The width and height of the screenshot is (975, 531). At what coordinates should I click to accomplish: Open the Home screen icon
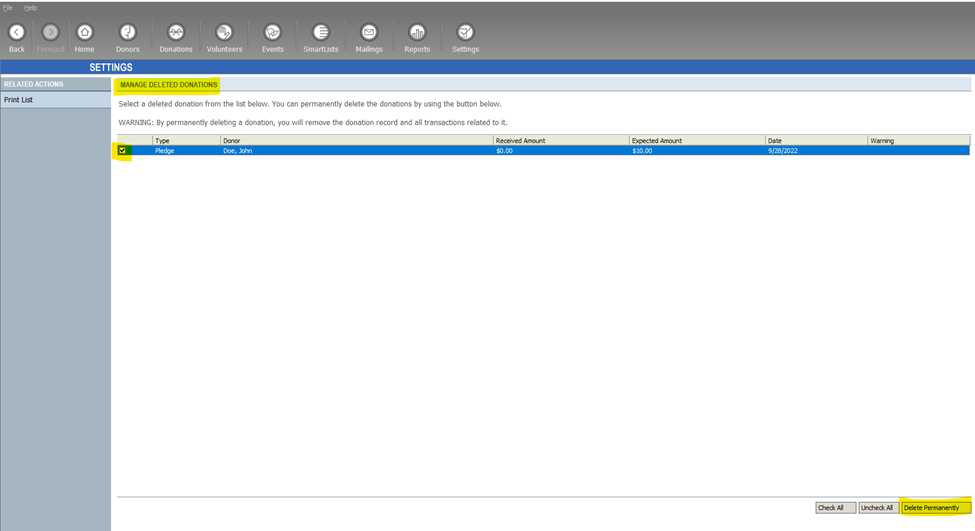click(85, 32)
